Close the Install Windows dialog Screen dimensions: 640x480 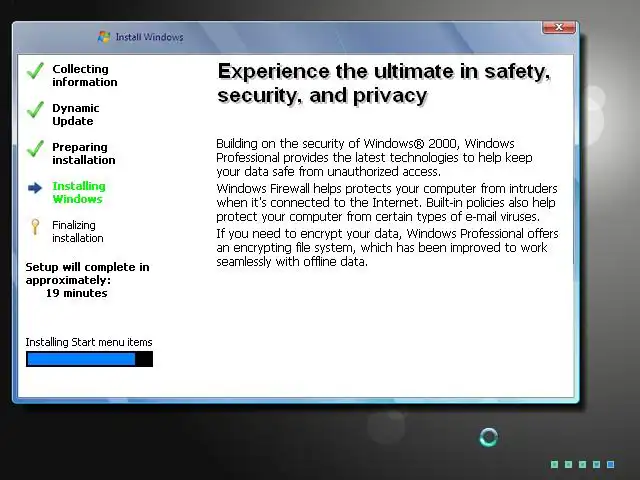(x=559, y=27)
